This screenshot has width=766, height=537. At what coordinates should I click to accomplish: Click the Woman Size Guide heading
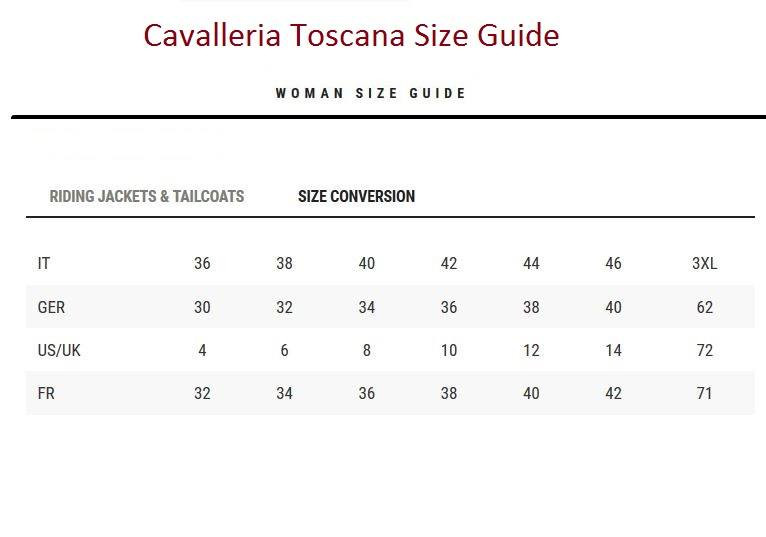(371, 94)
